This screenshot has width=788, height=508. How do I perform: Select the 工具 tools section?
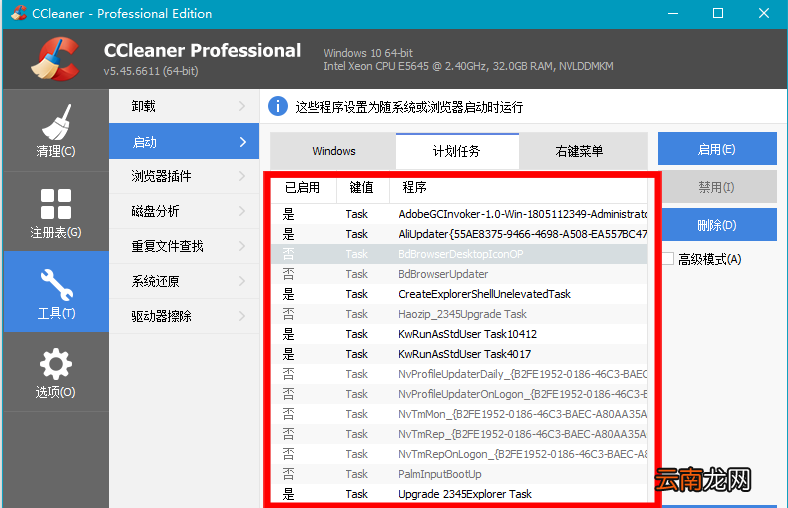click(x=56, y=292)
